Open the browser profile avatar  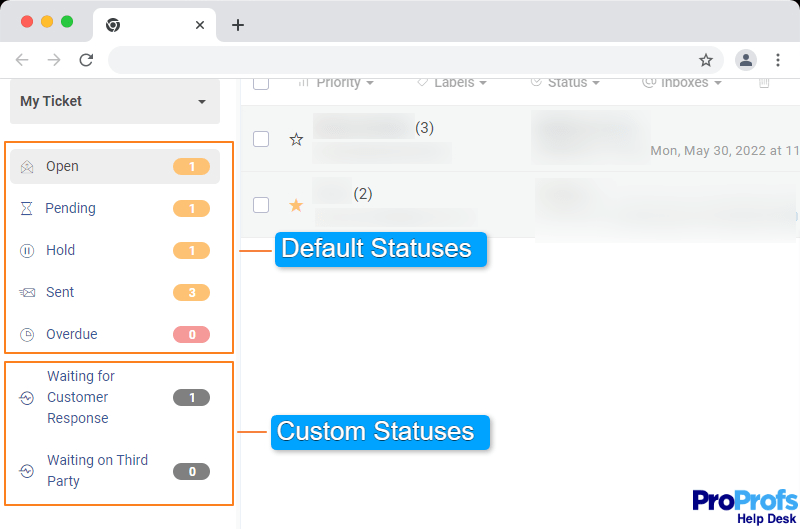[x=745, y=60]
